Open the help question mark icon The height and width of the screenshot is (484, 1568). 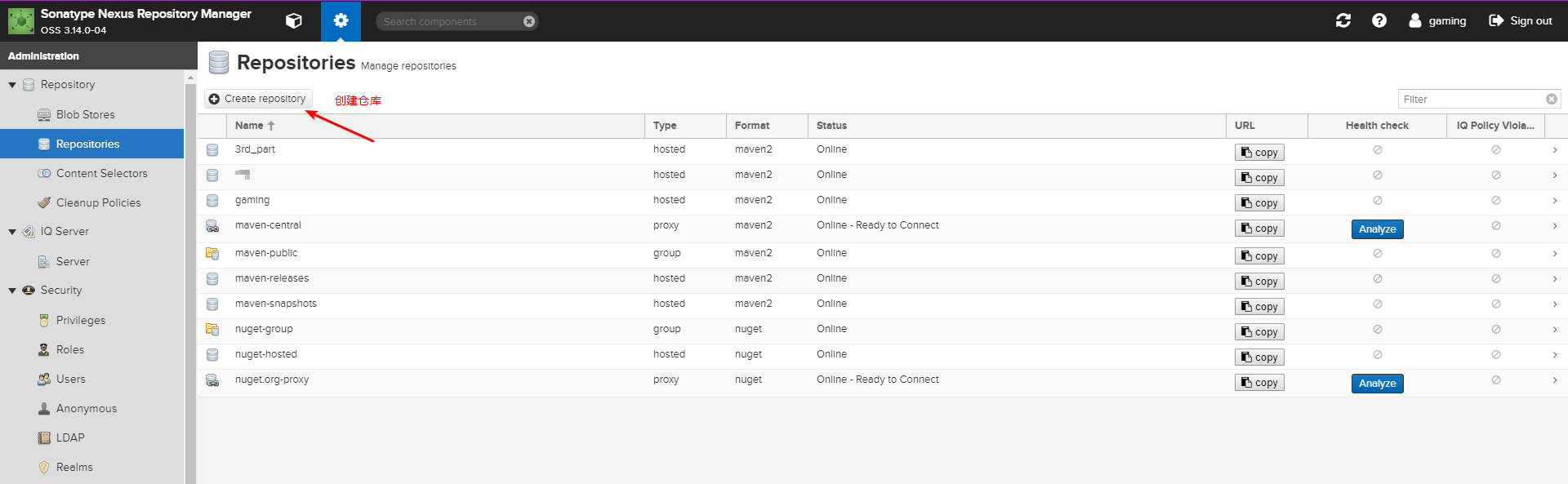[1379, 21]
